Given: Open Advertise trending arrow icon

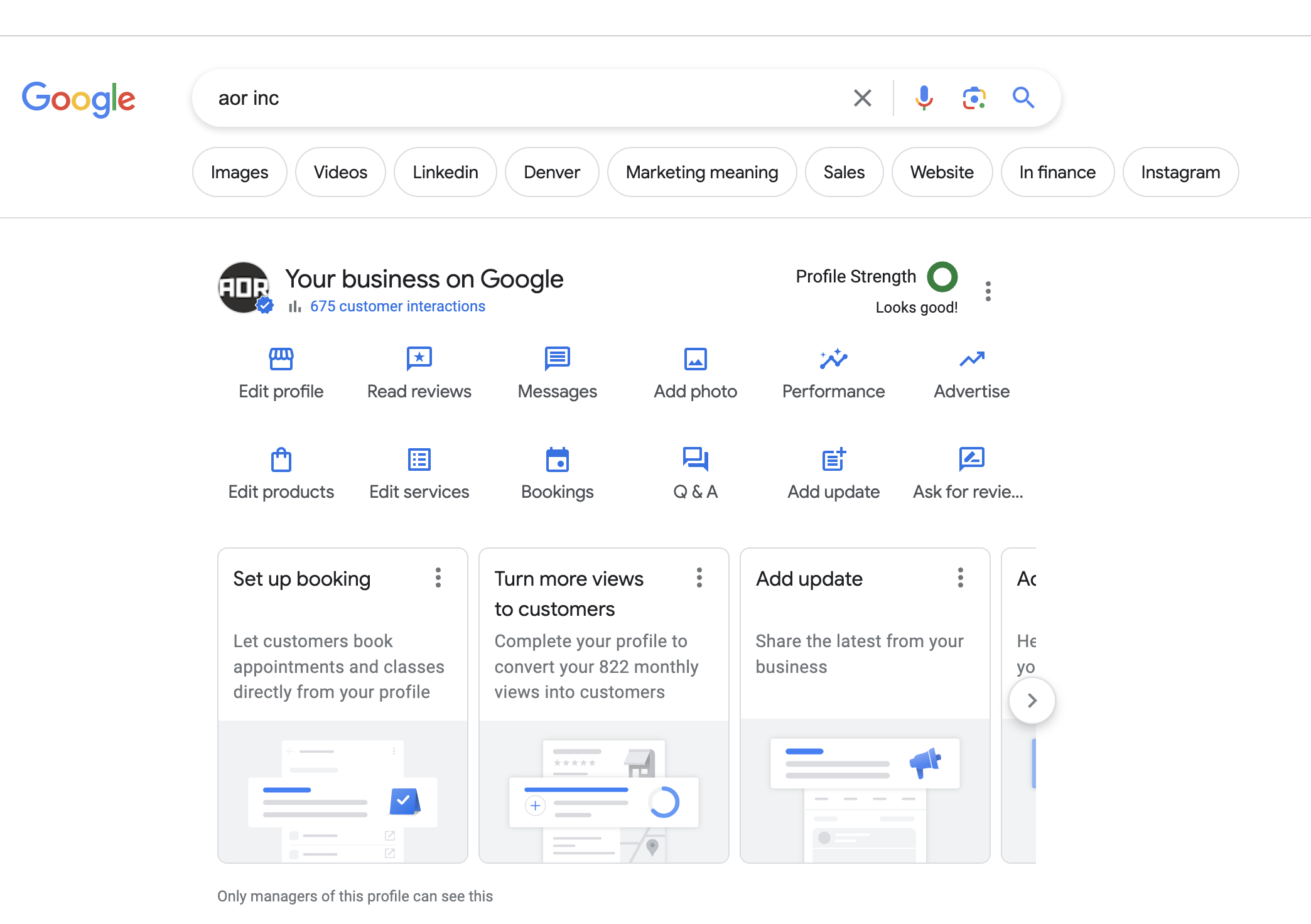Looking at the screenshot, I should (972, 359).
